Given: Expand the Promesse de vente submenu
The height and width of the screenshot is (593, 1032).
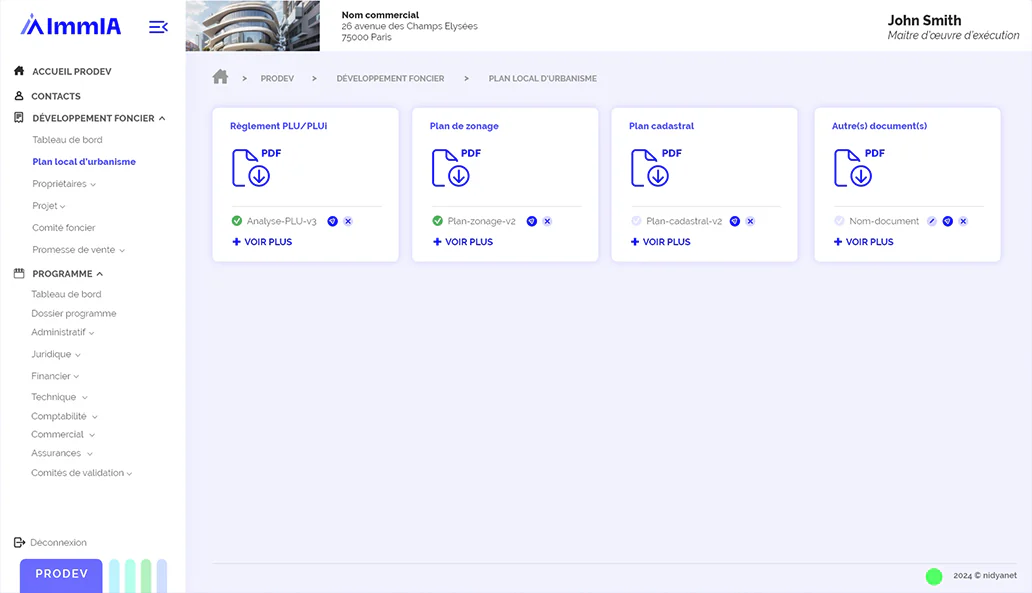Looking at the screenshot, I should point(122,250).
